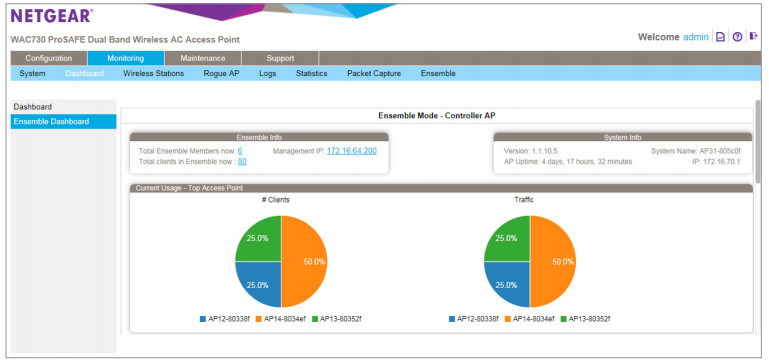
Task: Open the Ensemble submenu item
Action: 438,74
